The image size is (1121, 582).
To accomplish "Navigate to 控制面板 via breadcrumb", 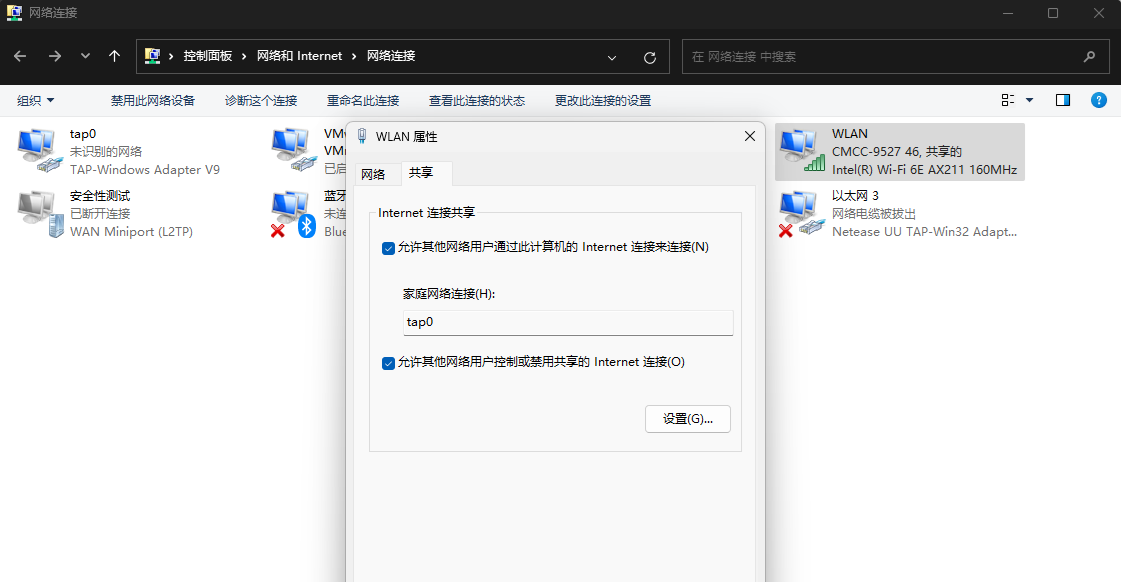I will click(206, 57).
